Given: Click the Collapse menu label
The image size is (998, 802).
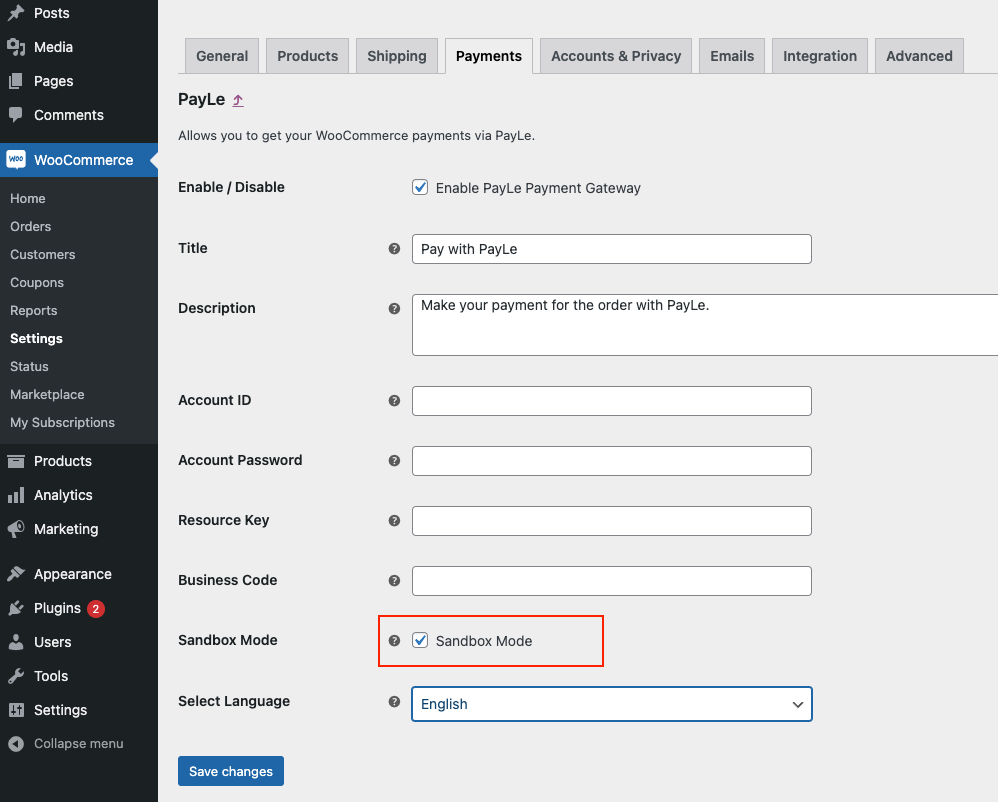Looking at the screenshot, I should [x=78, y=743].
